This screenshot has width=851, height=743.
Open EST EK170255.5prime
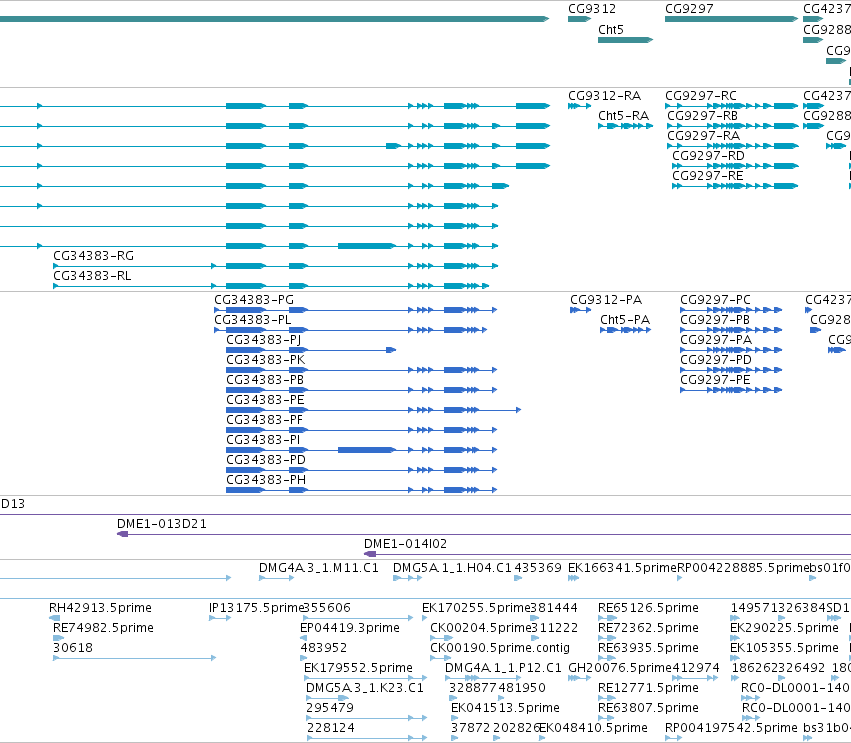coord(476,608)
